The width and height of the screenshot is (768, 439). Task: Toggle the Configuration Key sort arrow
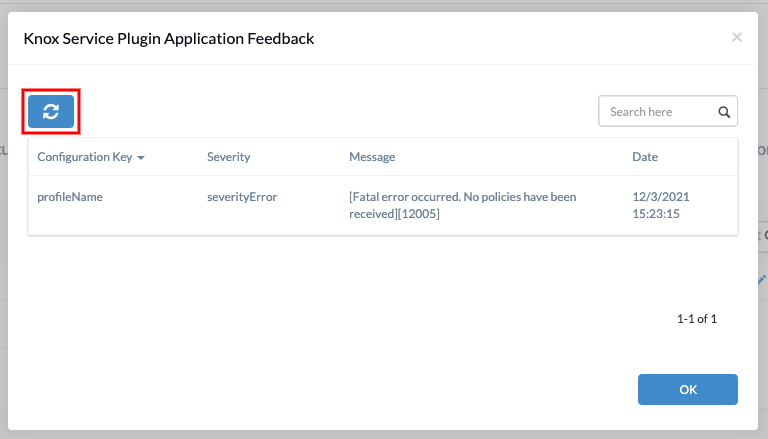[141, 158]
